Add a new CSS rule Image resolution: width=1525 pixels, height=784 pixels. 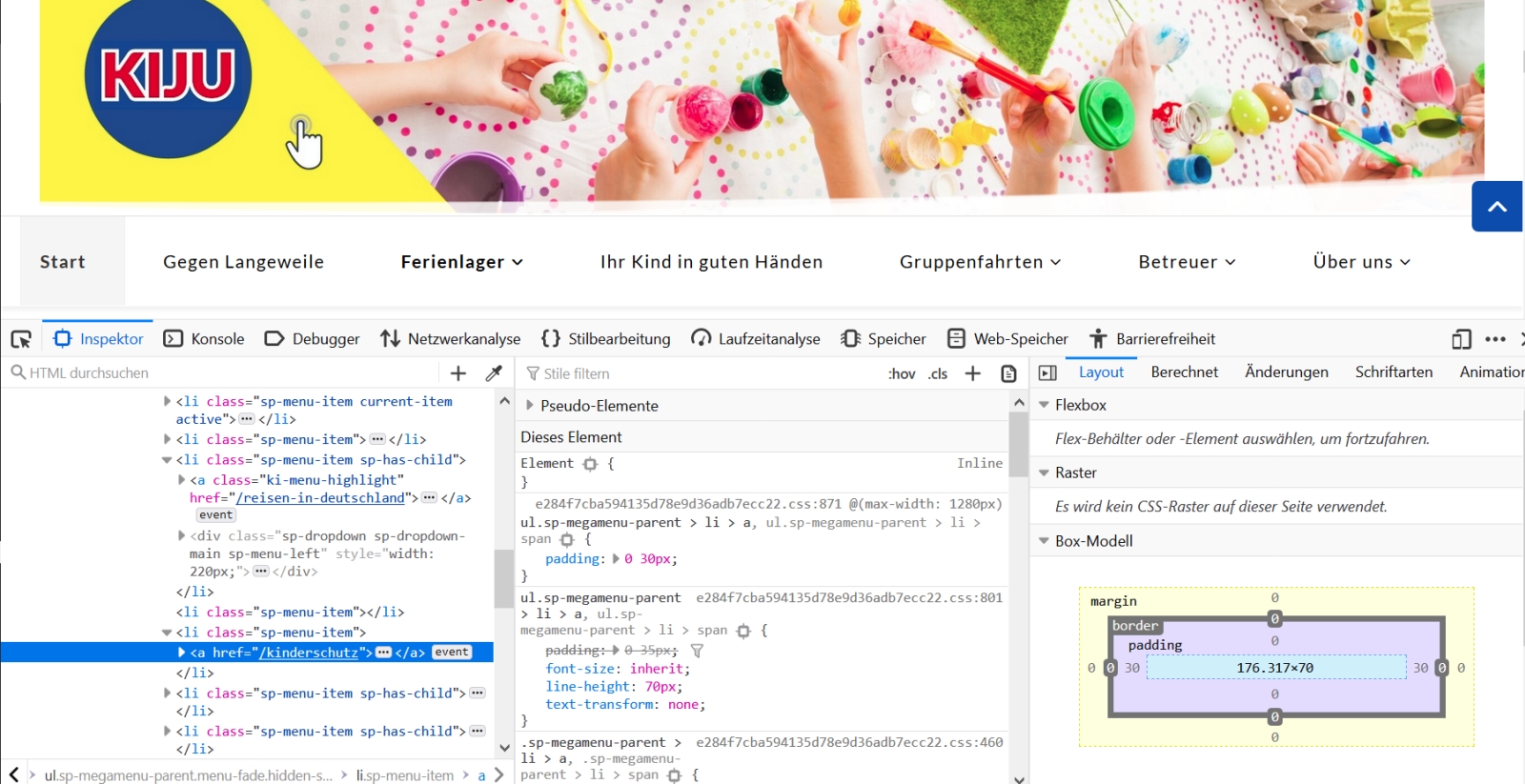[x=972, y=373]
